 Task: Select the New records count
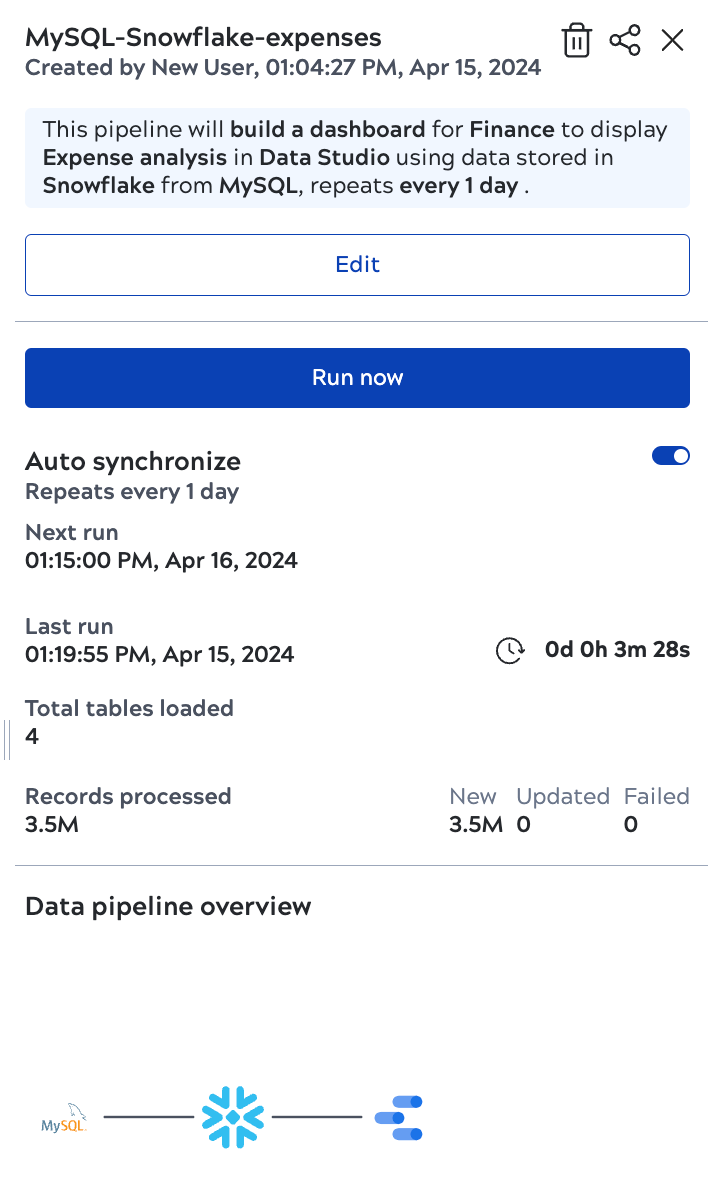(x=474, y=824)
